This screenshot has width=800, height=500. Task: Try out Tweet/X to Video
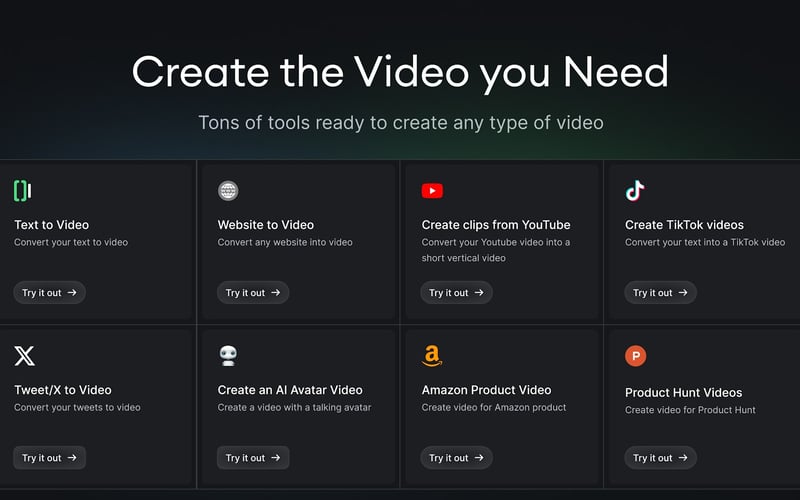[x=49, y=458]
